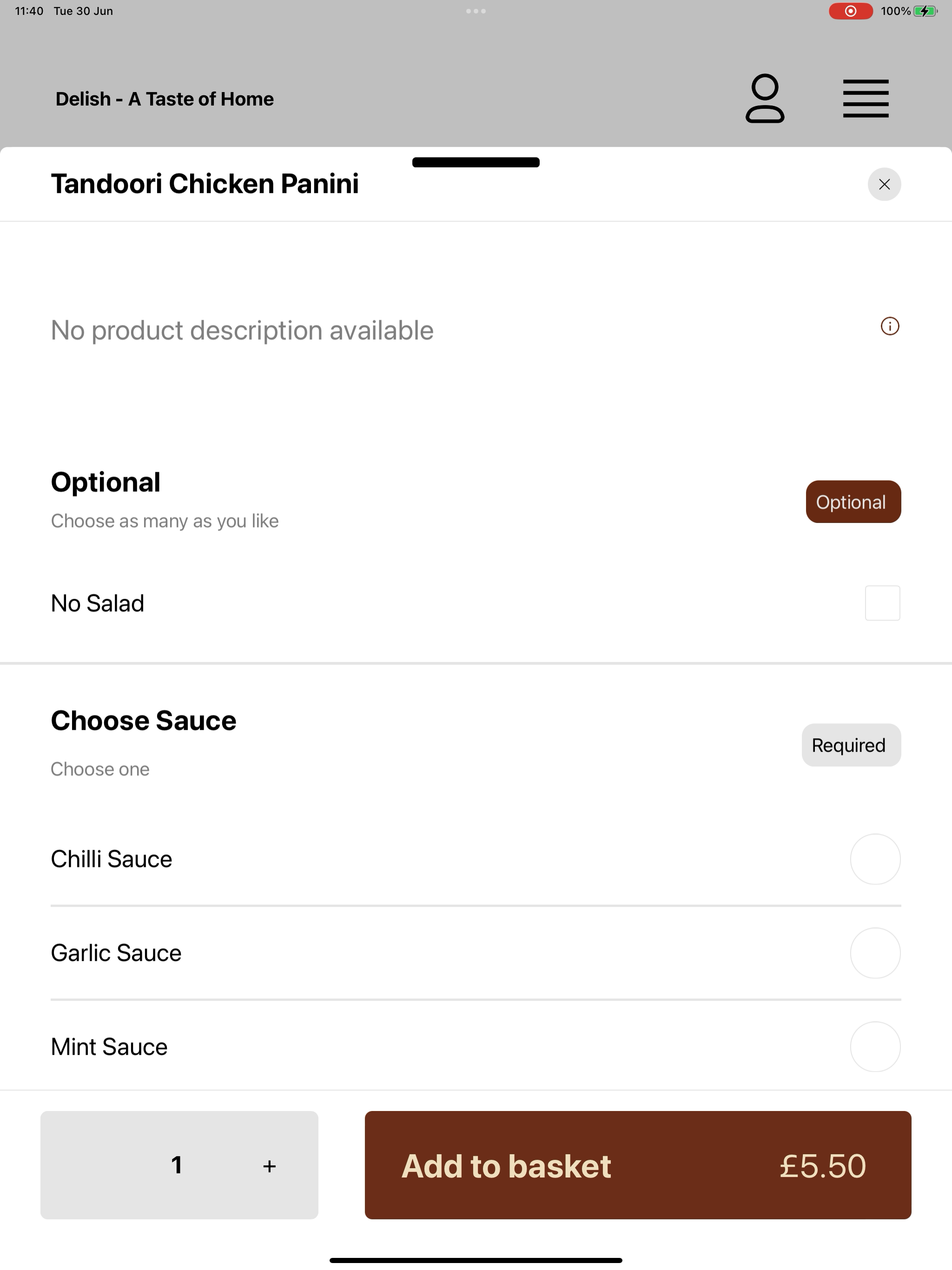
Task: Close the Tandoori Chicken Panini sheet
Action: (x=884, y=184)
